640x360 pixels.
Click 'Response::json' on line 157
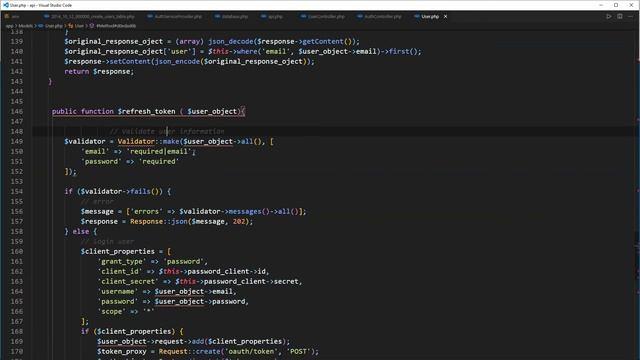(x=159, y=222)
